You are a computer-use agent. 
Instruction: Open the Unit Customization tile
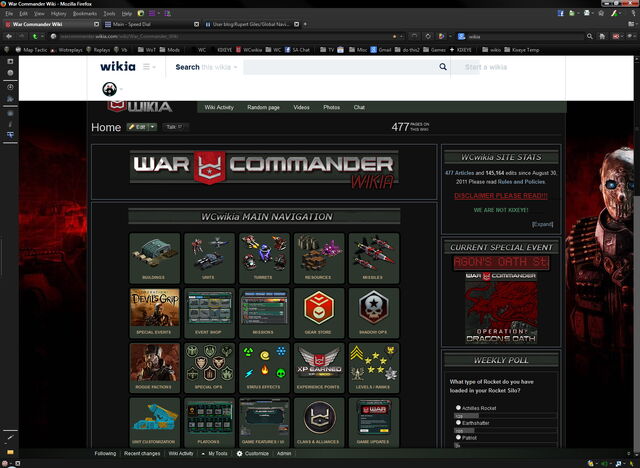coord(154,422)
